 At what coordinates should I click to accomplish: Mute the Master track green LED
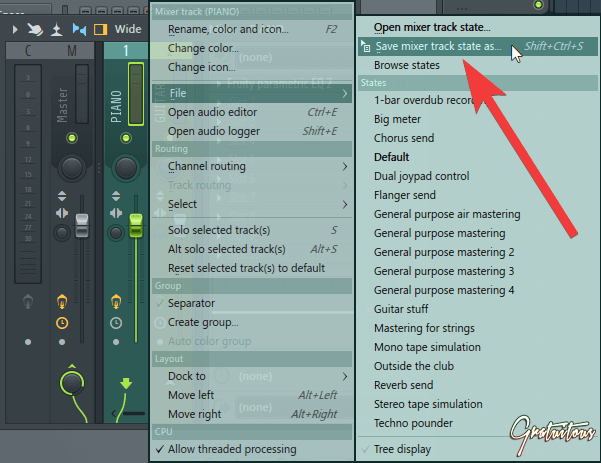(72, 138)
